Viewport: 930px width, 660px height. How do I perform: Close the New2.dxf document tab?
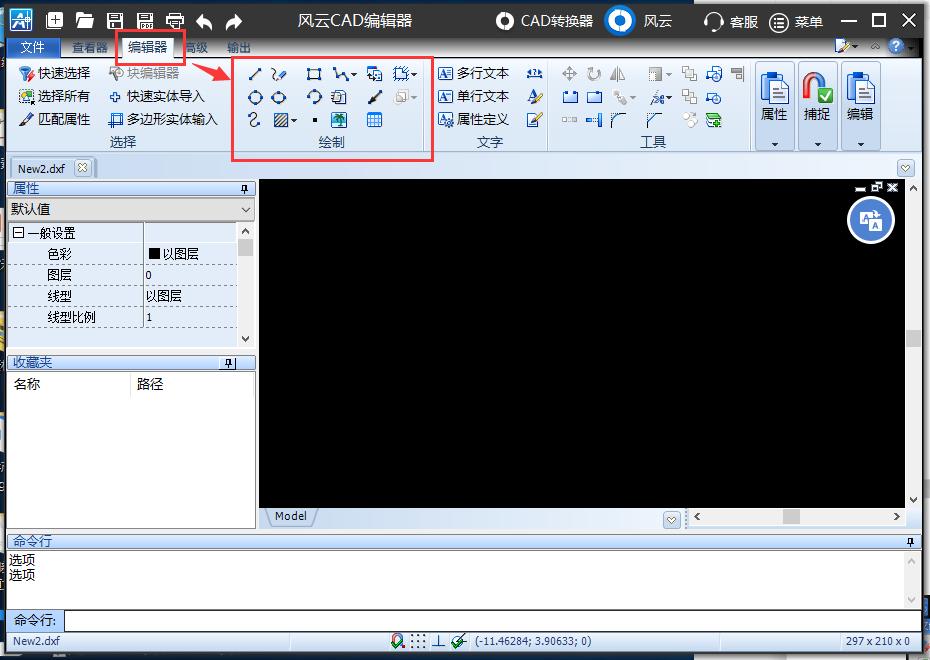point(82,168)
